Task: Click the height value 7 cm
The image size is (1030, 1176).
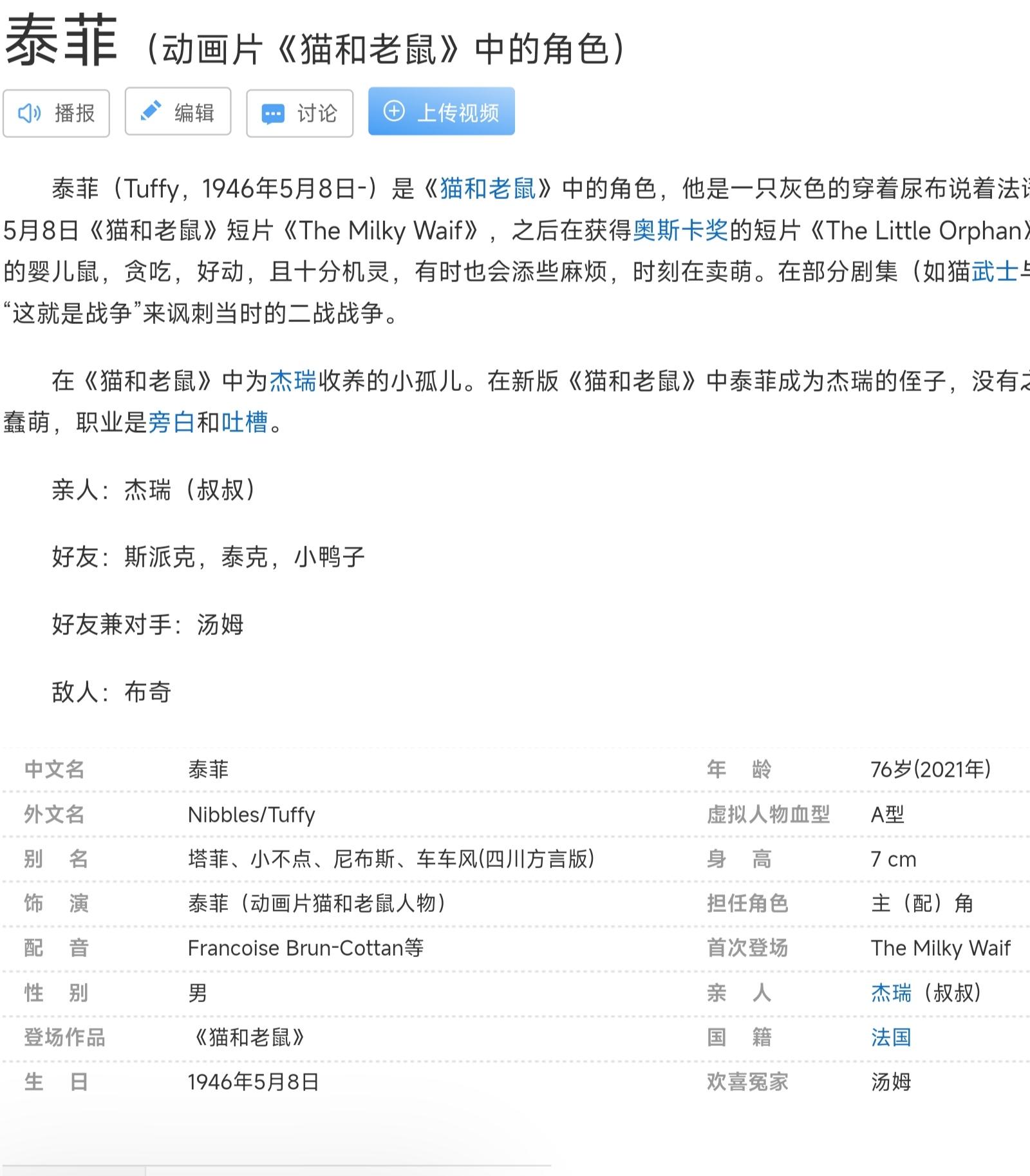Action: pyautogui.click(x=894, y=858)
